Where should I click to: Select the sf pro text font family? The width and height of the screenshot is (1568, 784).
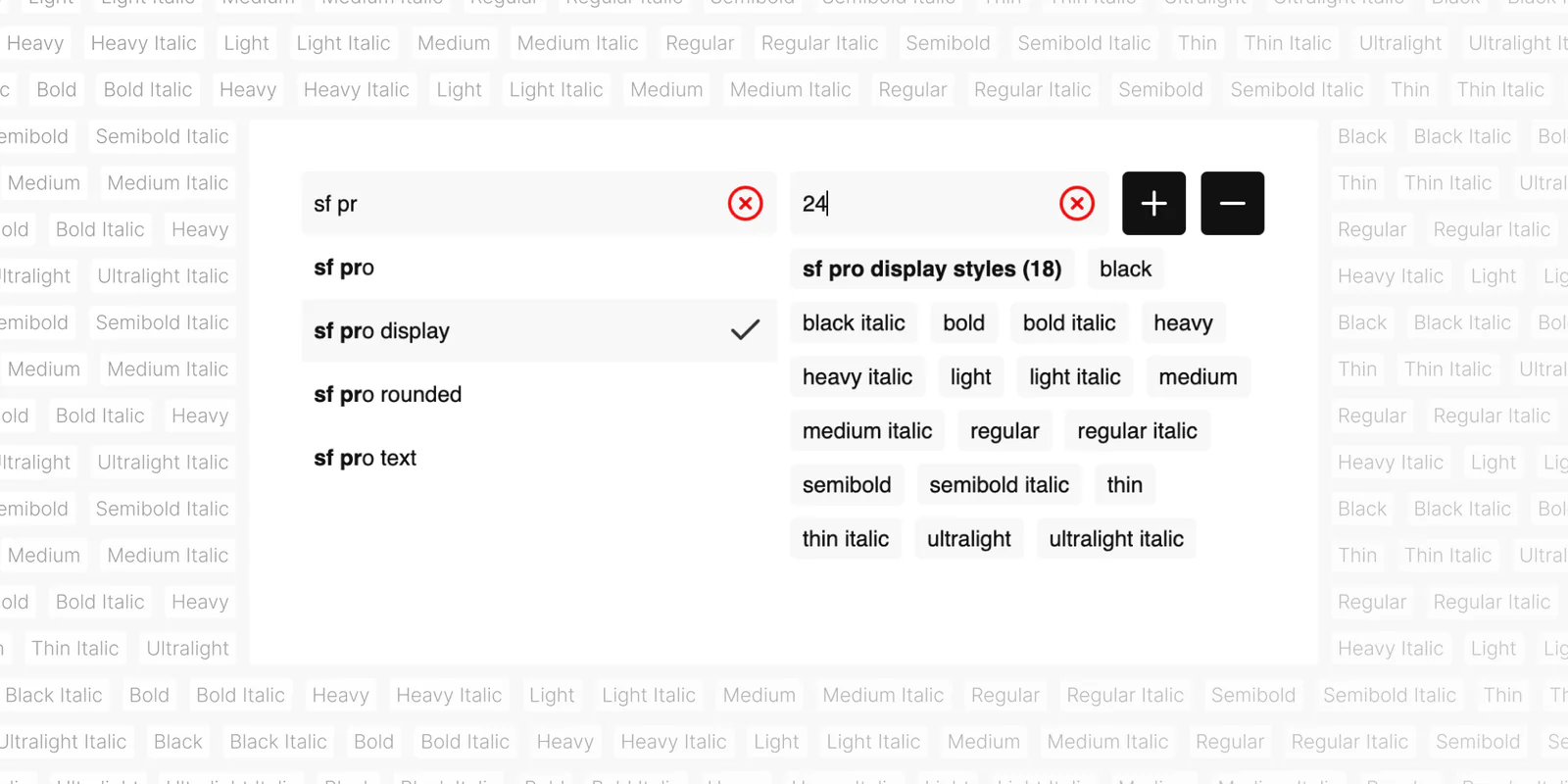pos(539,458)
